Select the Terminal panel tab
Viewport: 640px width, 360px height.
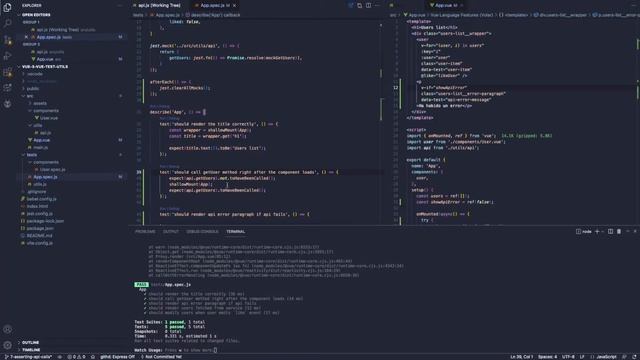(236, 231)
